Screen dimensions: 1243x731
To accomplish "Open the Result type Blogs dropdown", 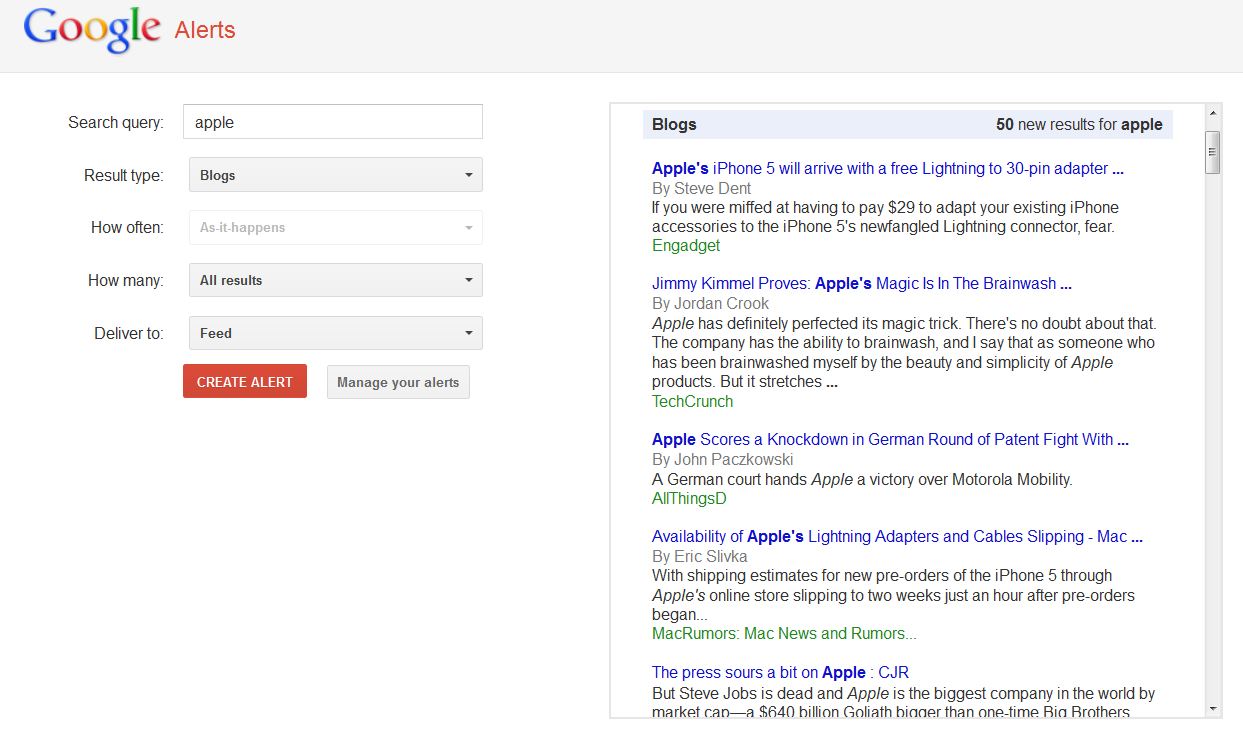I will pos(335,175).
